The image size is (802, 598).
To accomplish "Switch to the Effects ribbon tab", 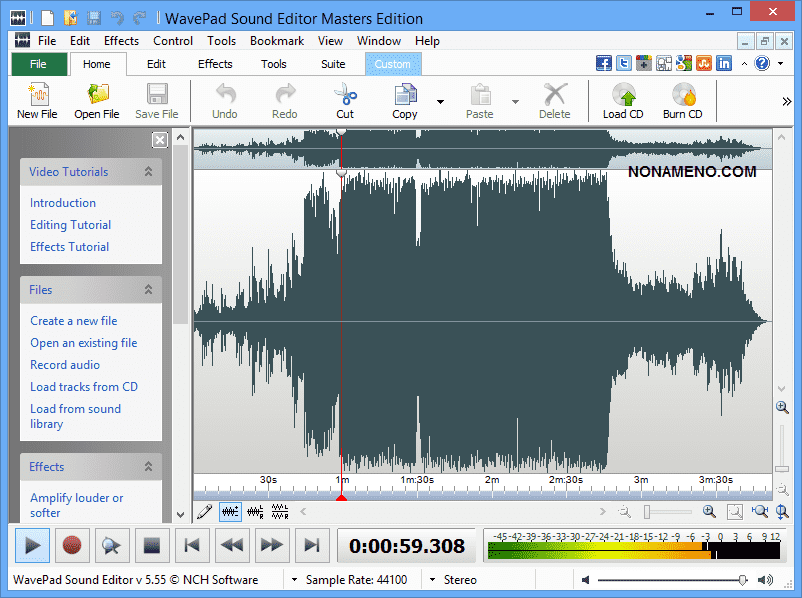I will click(x=215, y=64).
